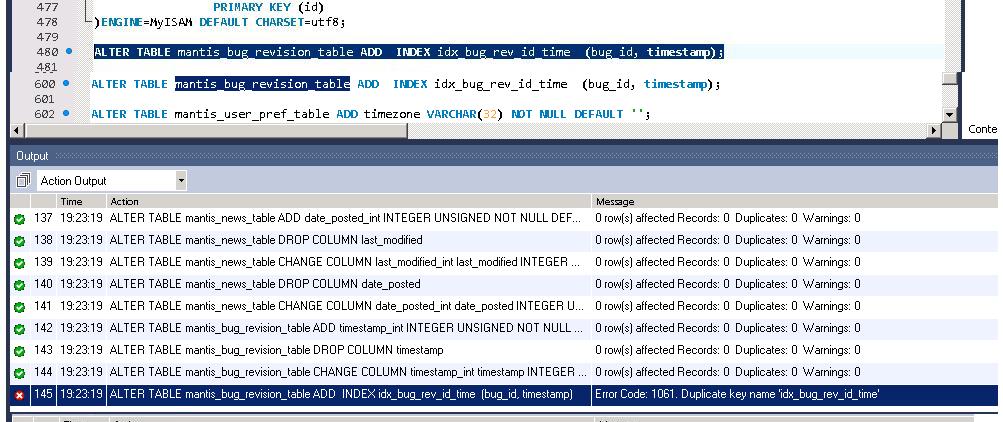Click the green success icon on row 144
Viewport: 1003px width, 422px height.
[19, 372]
